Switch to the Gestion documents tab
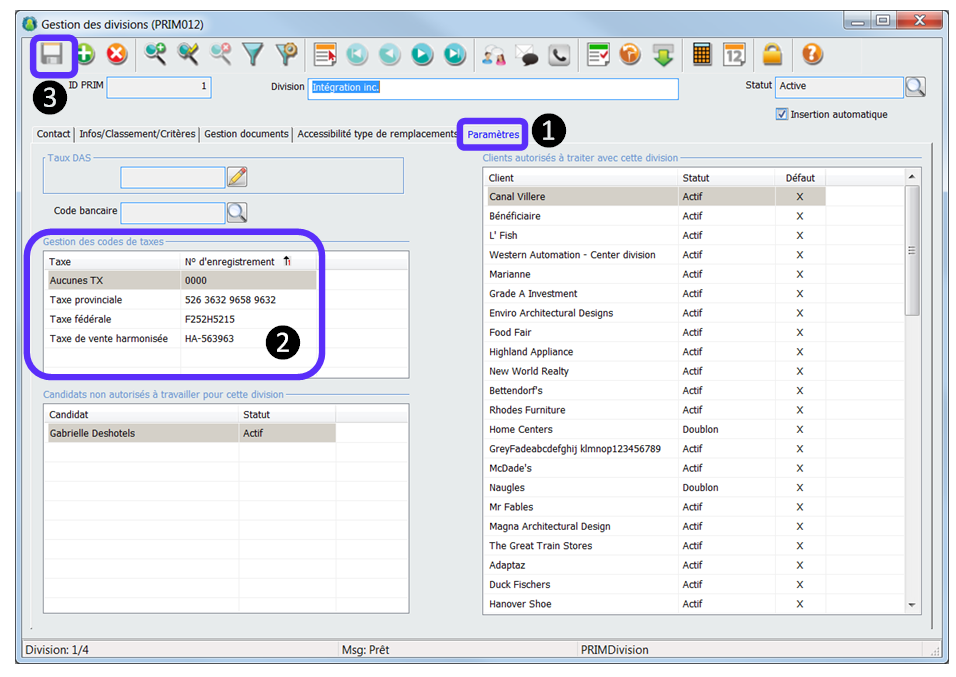 (x=246, y=134)
